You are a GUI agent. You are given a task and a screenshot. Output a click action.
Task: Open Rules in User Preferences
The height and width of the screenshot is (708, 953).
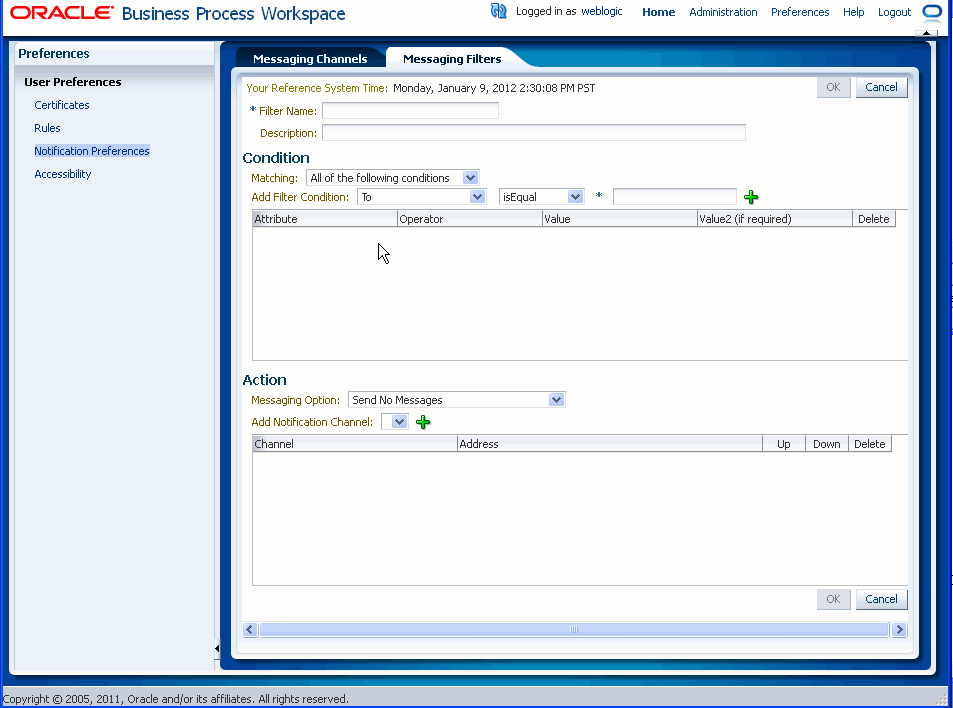[x=47, y=128]
